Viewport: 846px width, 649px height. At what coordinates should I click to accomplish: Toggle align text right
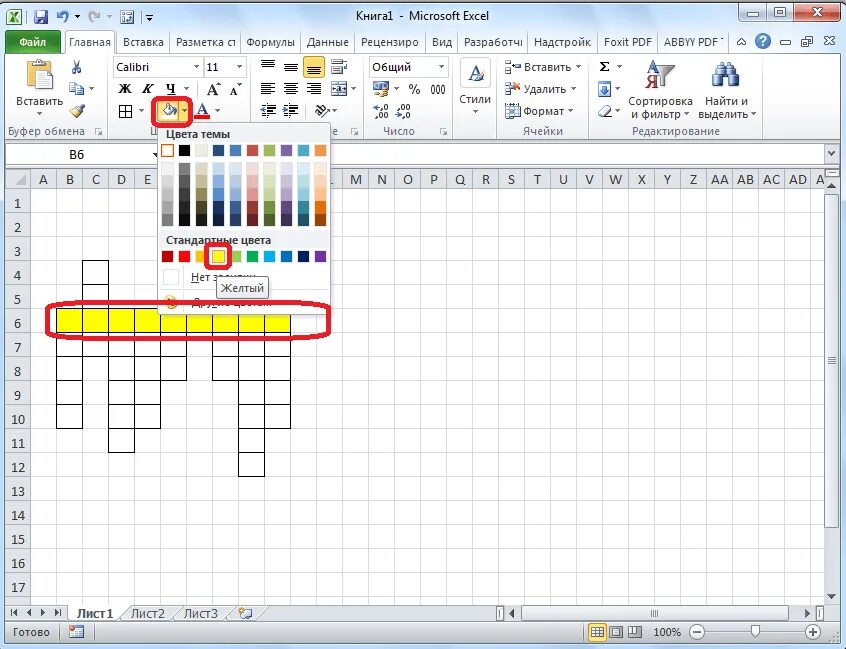313,88
